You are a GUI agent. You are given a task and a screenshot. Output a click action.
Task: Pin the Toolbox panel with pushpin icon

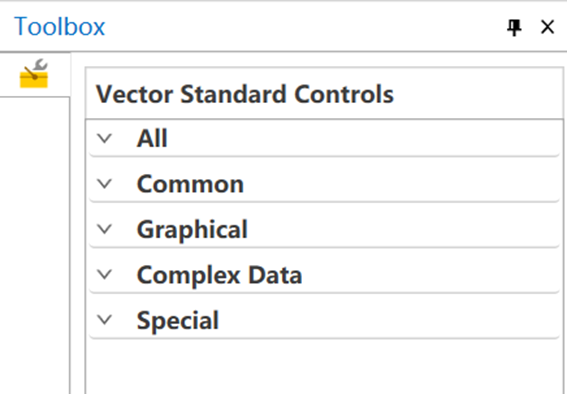tap(514, 27)
